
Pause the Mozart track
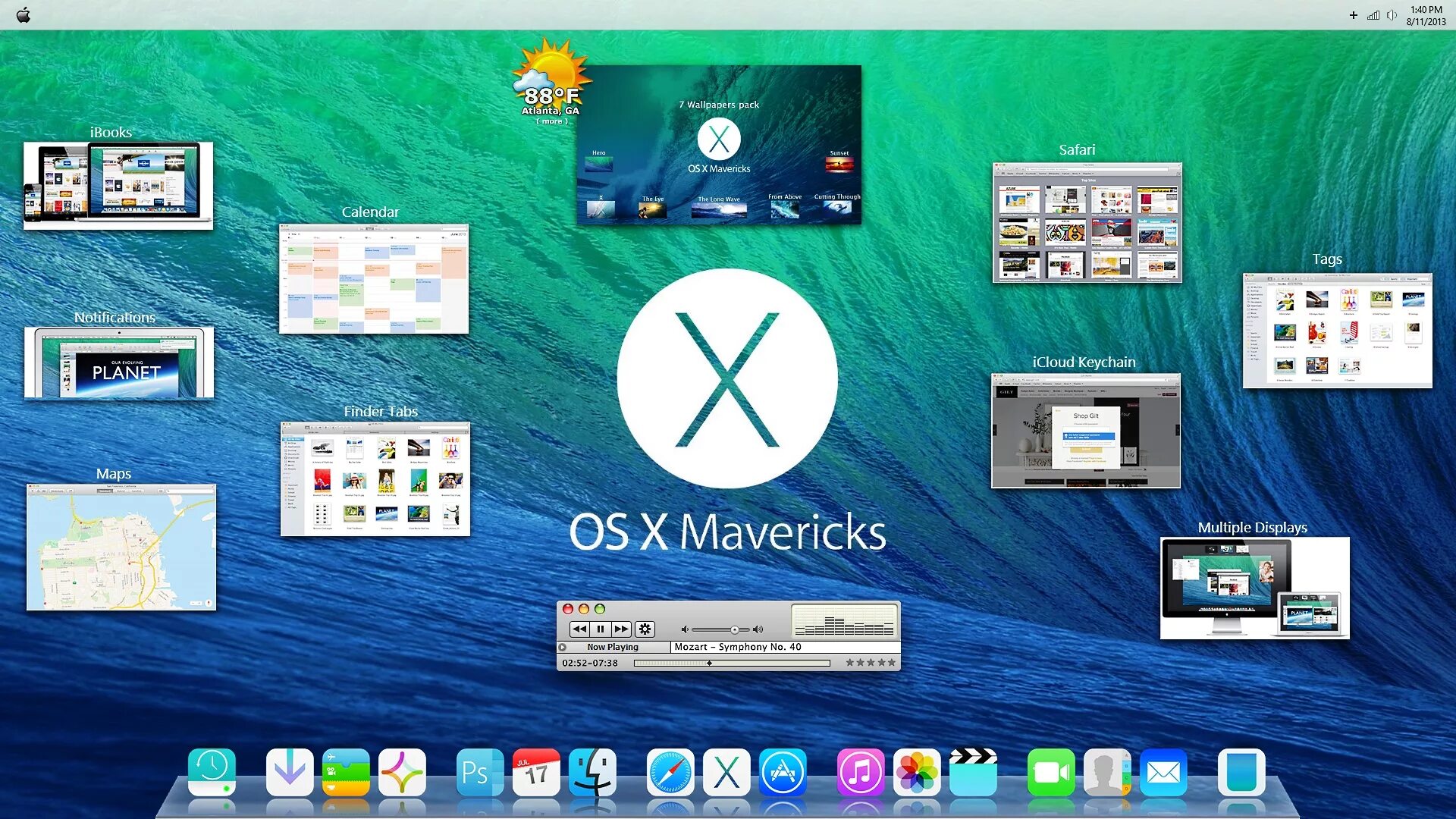pos(600,629)
